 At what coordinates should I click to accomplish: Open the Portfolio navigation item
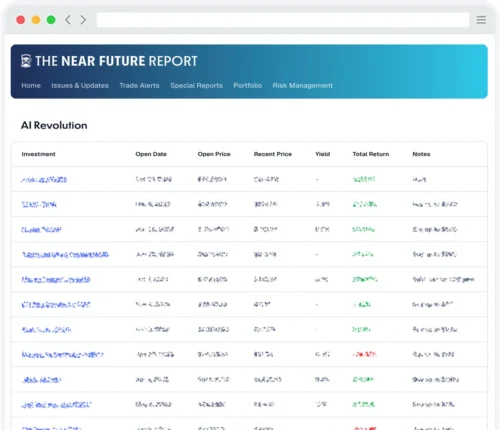248,85
